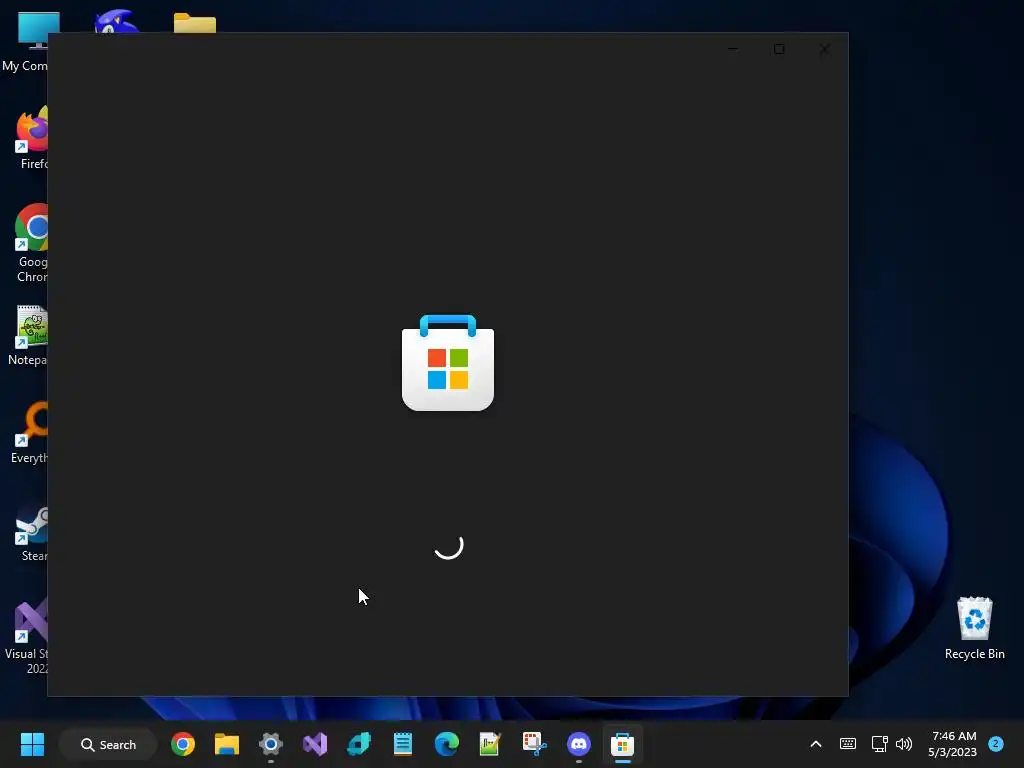Open Notepad from the taskbar

[x=403, y=744]
